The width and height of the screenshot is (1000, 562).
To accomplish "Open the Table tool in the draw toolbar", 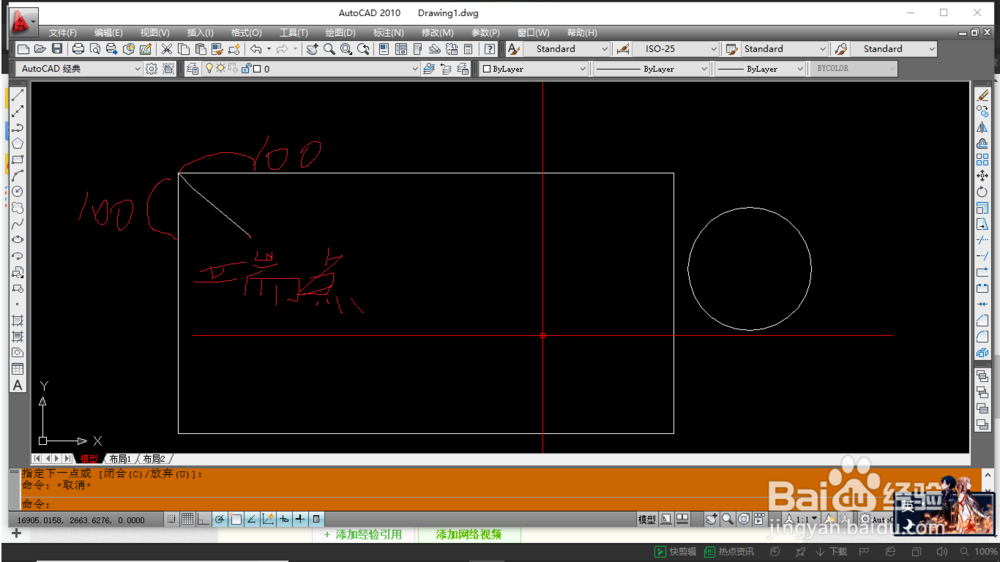I will 18,369.
